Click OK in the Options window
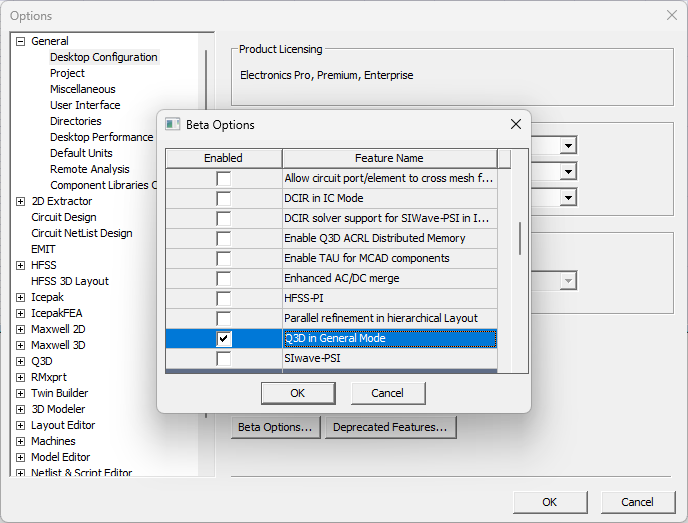Viewport: 688px width, 523px height. tap(550, 502)
